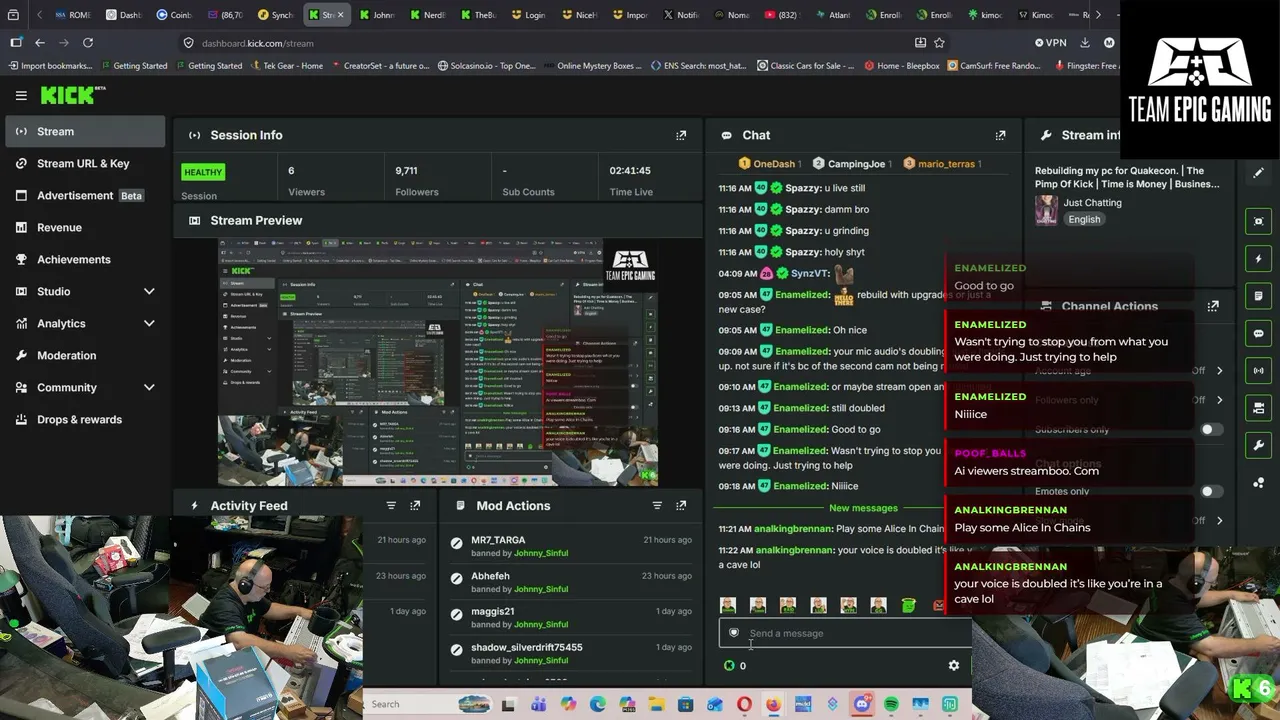Viewport: 1280px width, 720px height.
Task: Expand the Analytics submenu chevron
Action: [149, 323]
